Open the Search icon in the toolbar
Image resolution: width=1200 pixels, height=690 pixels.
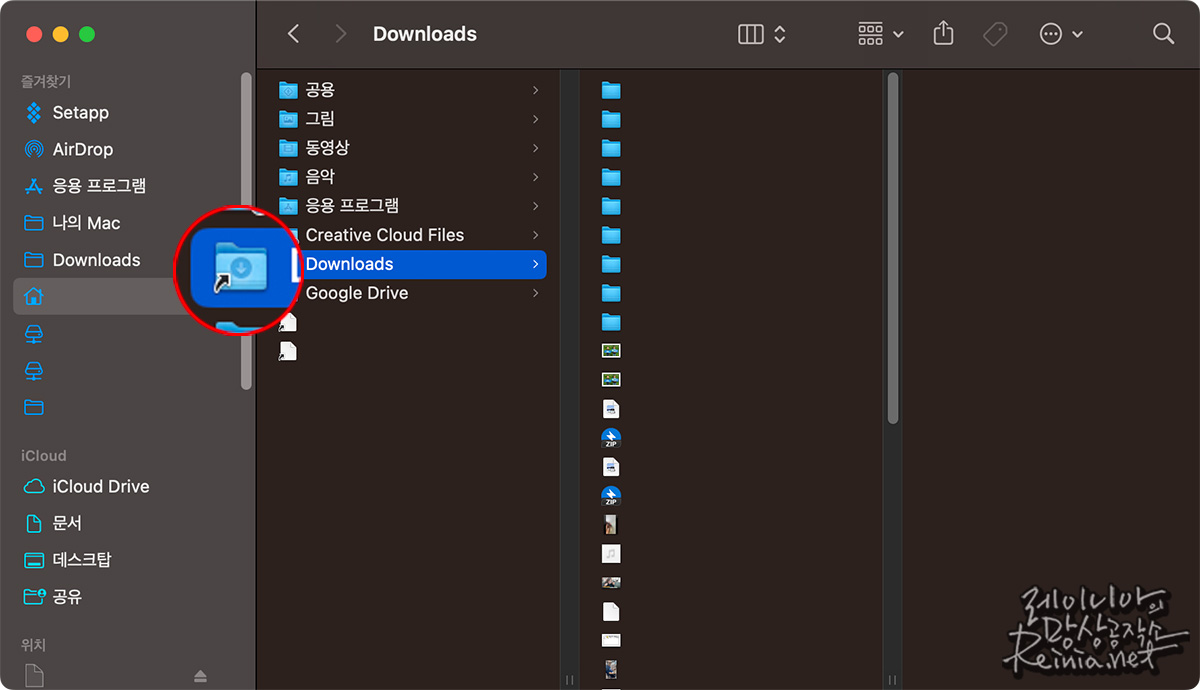[1163, 33]
